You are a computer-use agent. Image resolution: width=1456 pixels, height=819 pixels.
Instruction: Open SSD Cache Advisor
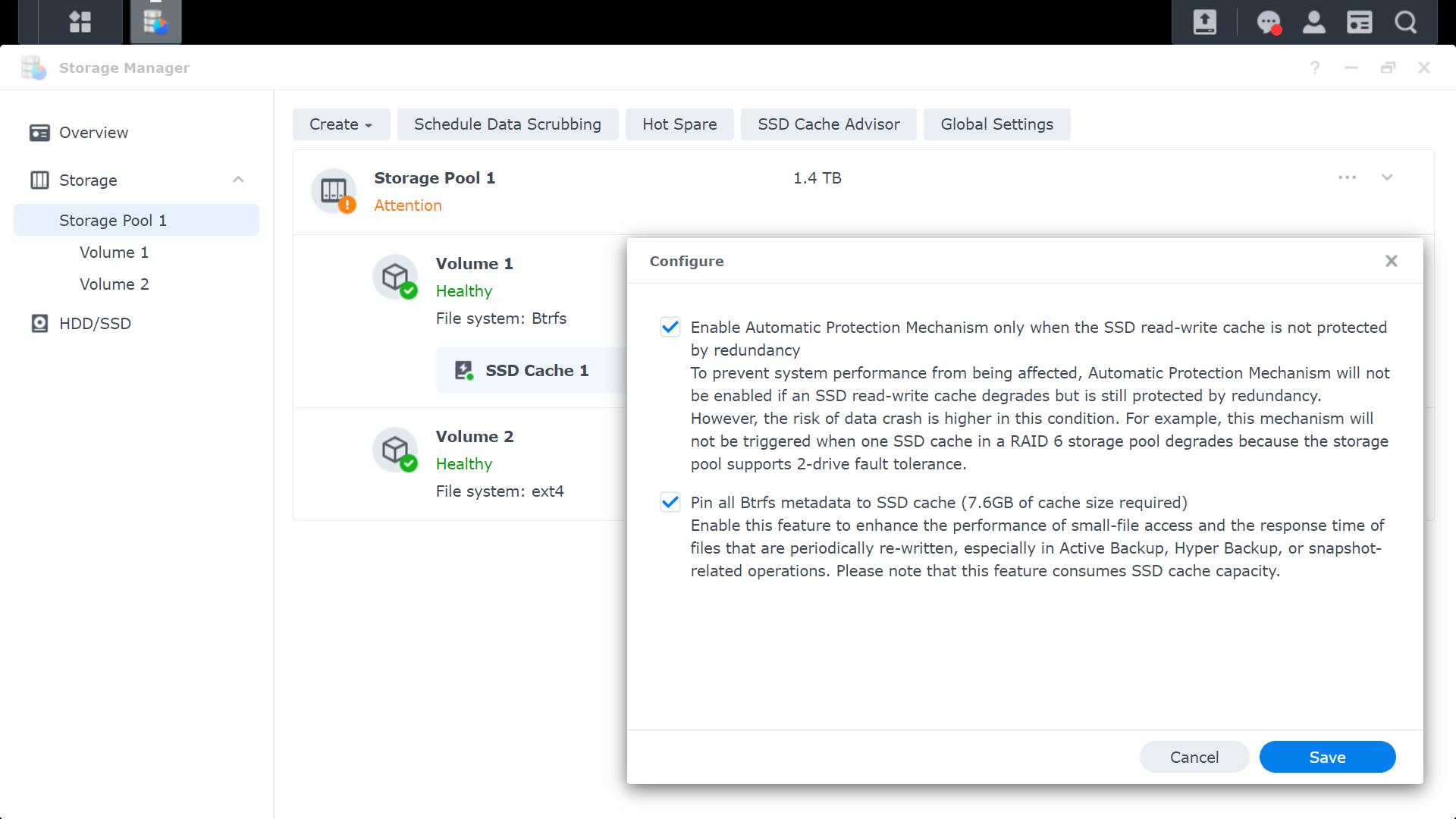tap(829, 124)
